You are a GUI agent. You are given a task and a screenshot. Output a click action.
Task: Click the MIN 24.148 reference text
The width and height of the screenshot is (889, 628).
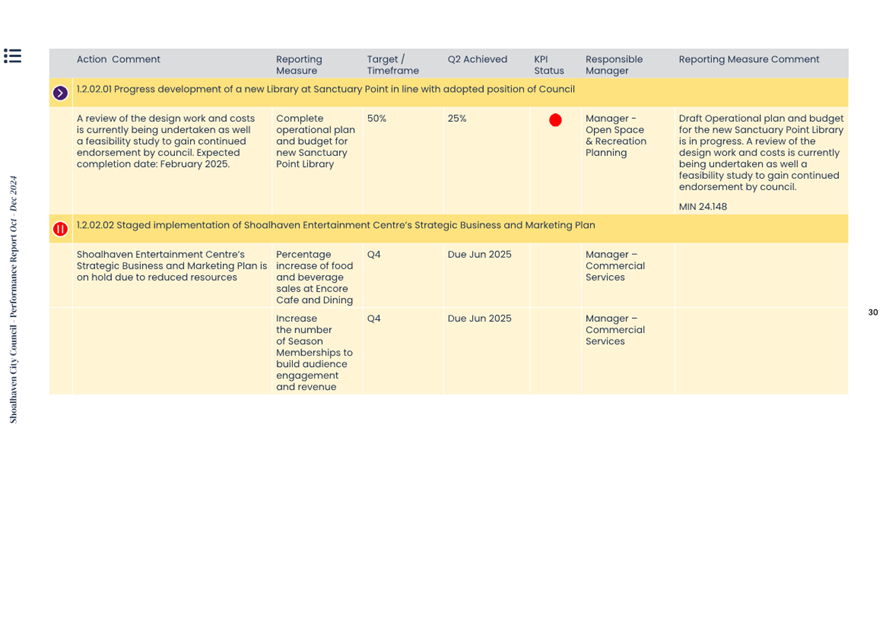coord(702,207)
